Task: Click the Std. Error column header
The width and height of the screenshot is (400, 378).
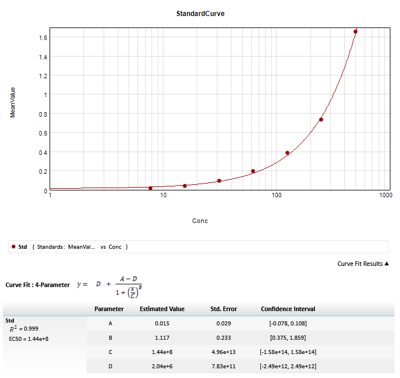Action: click(x=224, y=309)
